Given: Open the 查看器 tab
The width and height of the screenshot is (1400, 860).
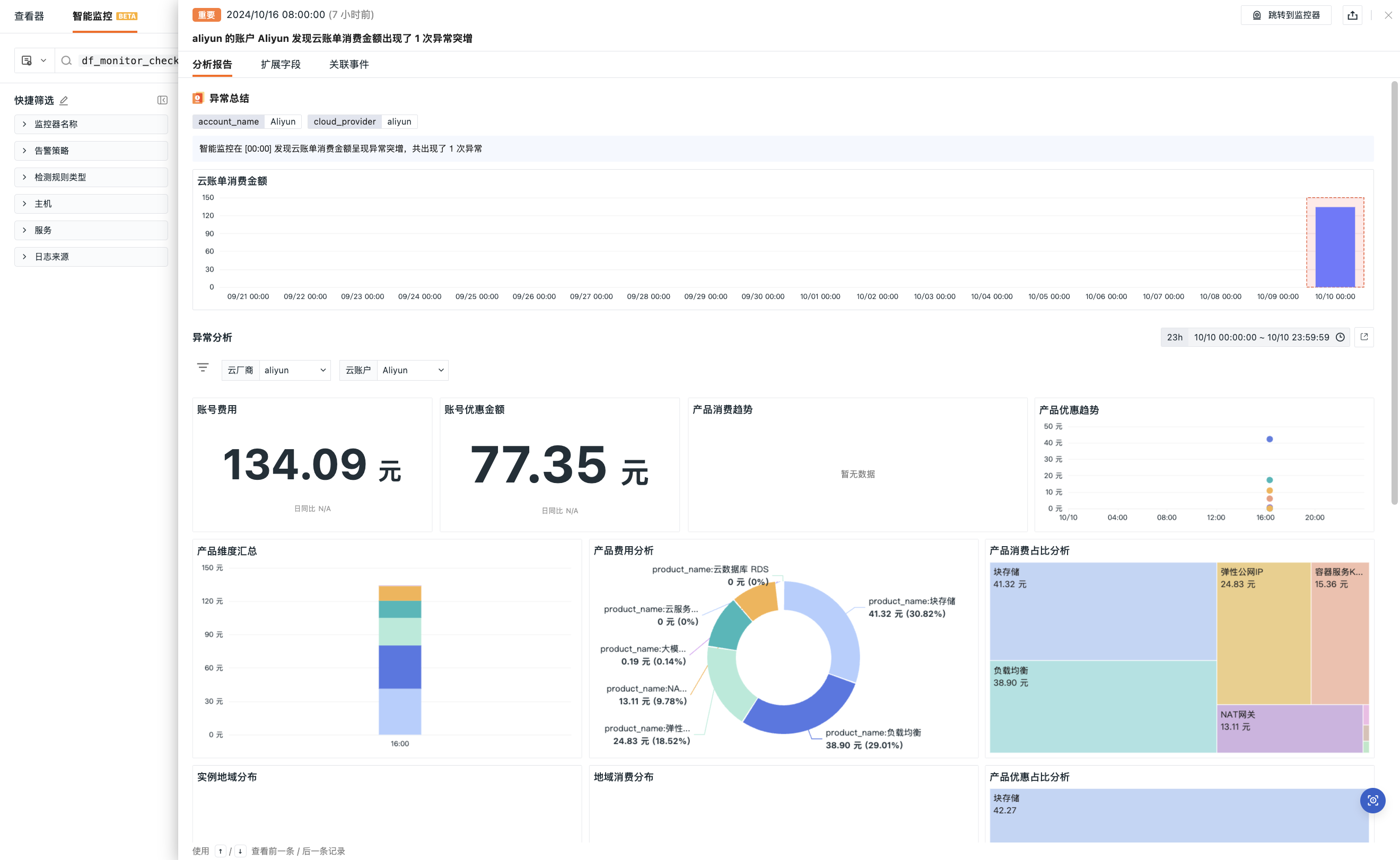Looking at the screenshot, I should tap(29, 16).
